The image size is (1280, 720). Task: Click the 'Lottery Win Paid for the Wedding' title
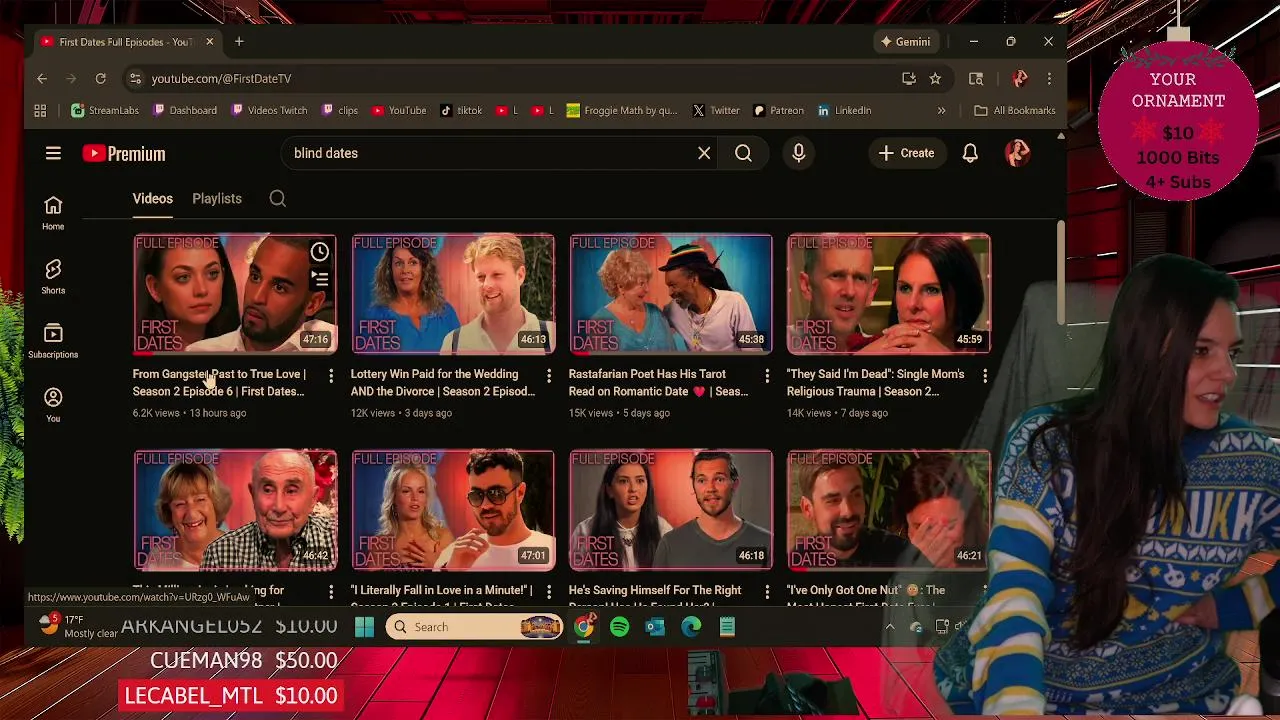tap(443, 382)
